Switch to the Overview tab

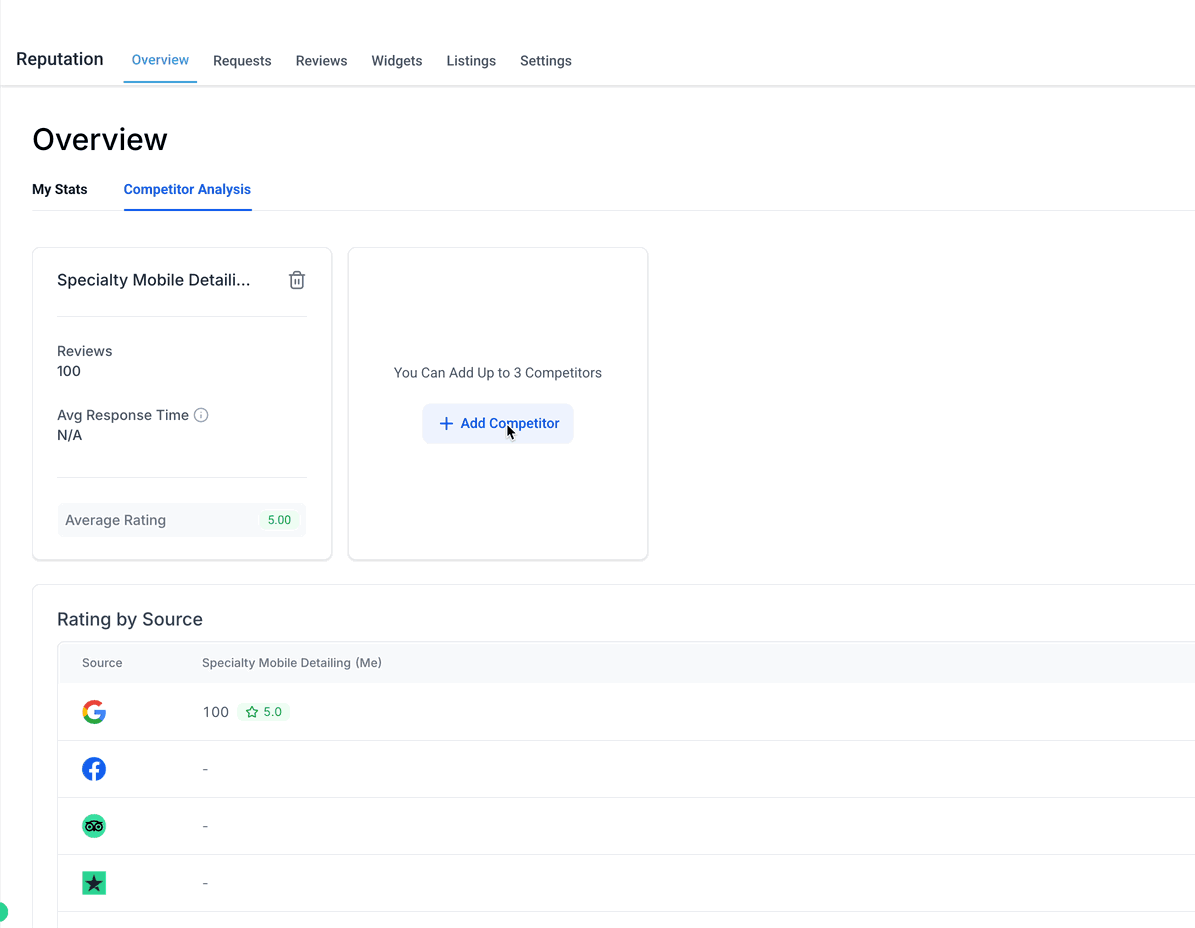click(x=160, y=60)
